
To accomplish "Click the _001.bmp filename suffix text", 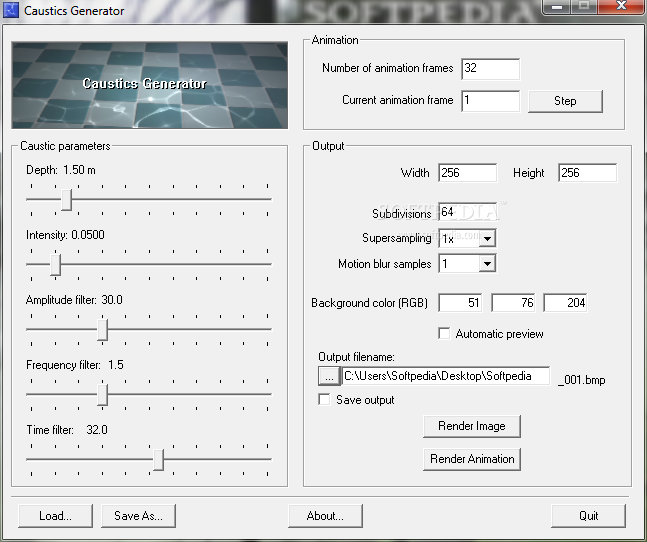I will tap(581, 380).
